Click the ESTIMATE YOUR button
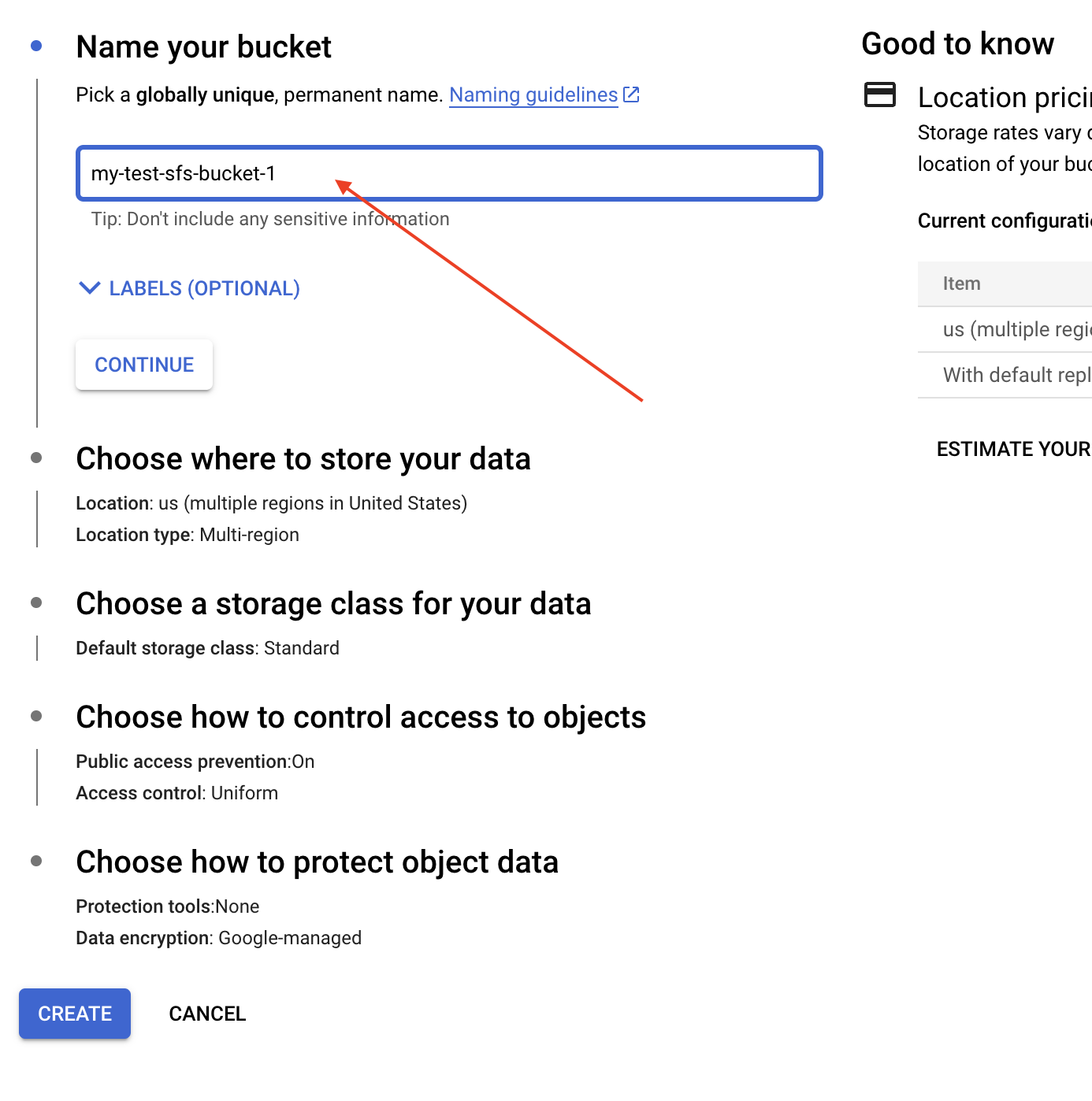The height and width of the screenshot is (1101, 1092). [1012, 449]
